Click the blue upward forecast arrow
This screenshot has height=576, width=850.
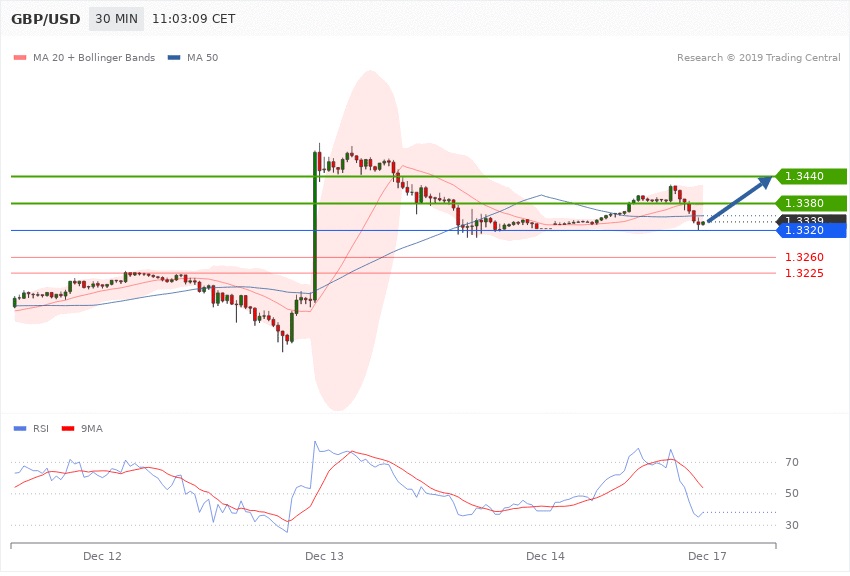pyautogui.click(x=742, y=200)
